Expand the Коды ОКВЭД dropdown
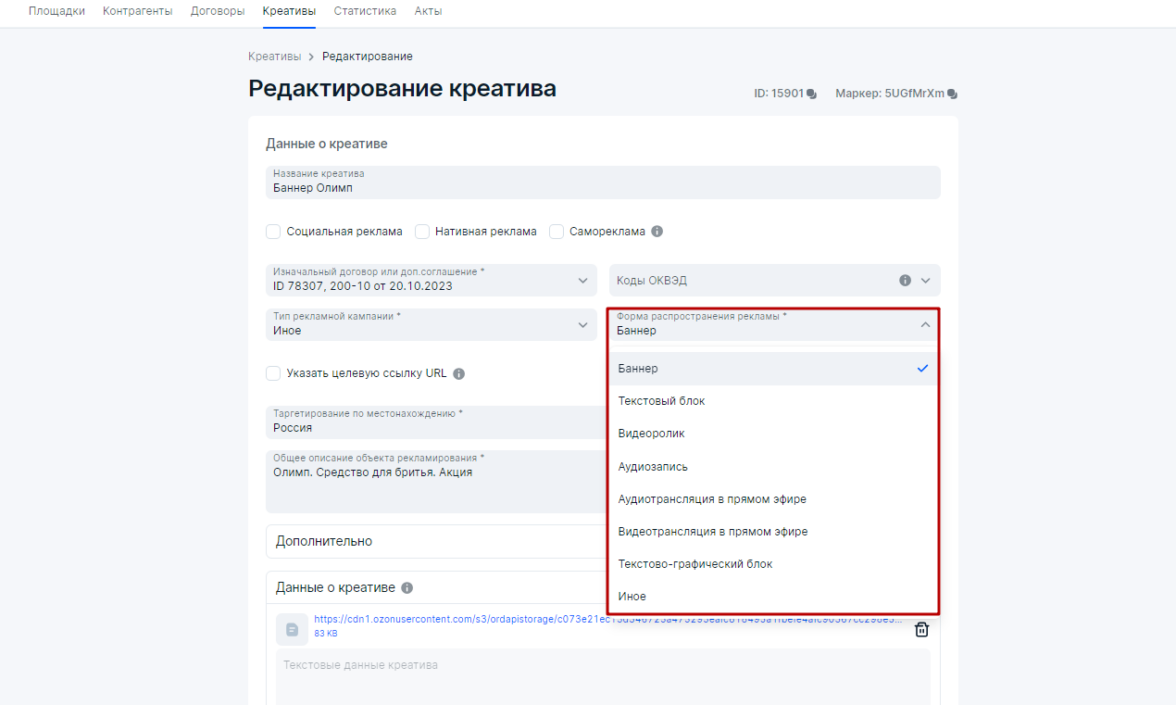Image resolution: width=1176 pixels, height=705 pixels. click(926, 280)
